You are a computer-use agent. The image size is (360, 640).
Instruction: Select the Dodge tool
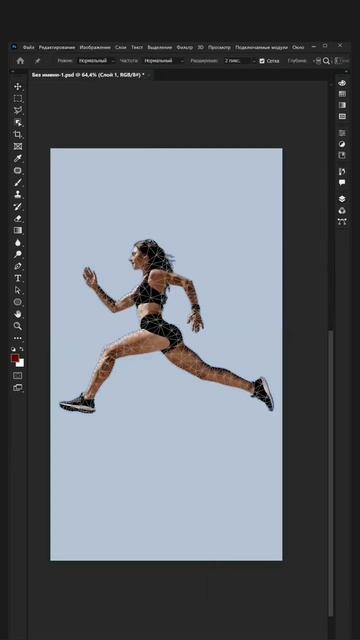click(x=18, y=254)
